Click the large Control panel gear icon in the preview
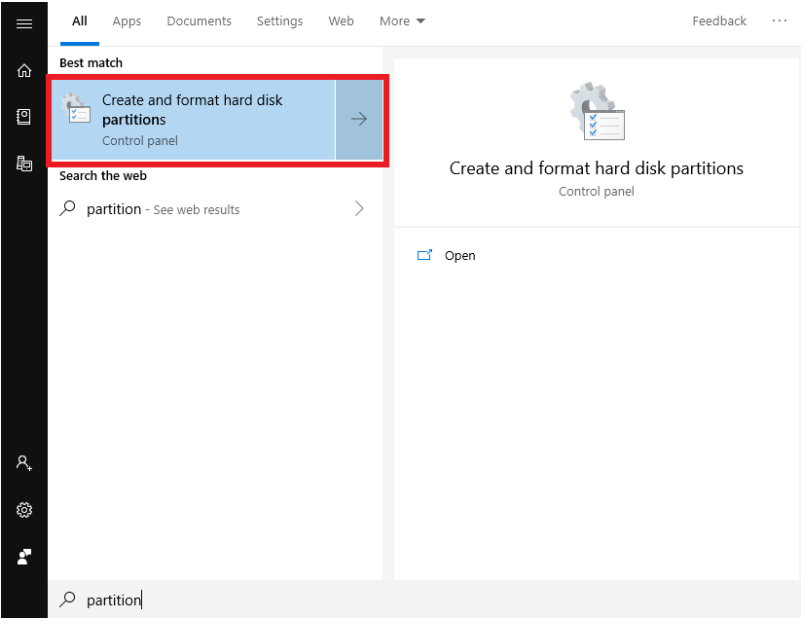Viewport: 805px width, 624px height. [x=597, y=111]
